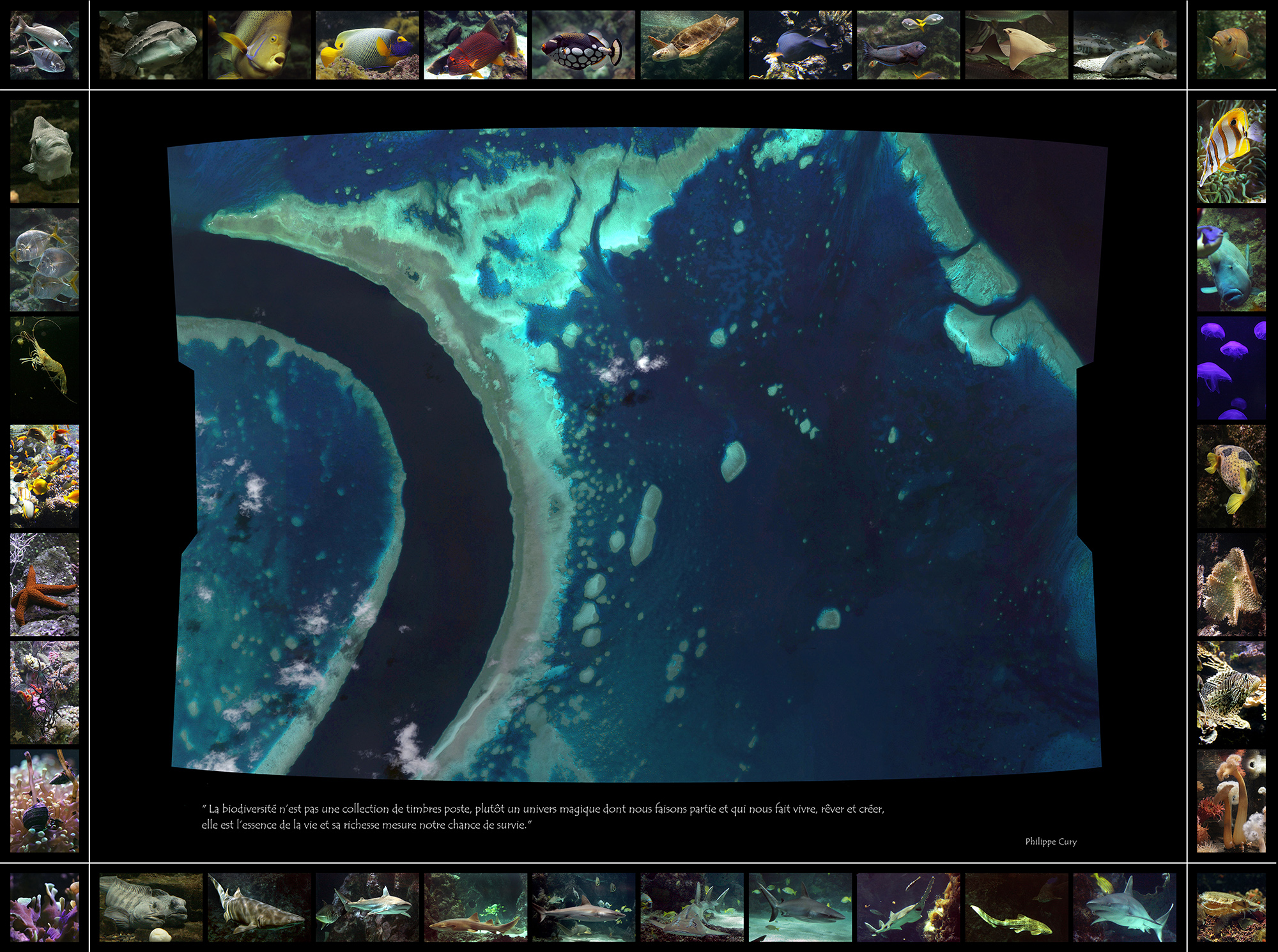Select the silver fish pair thumbnail
The height and width of the screenshot is (952, 1278).
pos(45,45)
